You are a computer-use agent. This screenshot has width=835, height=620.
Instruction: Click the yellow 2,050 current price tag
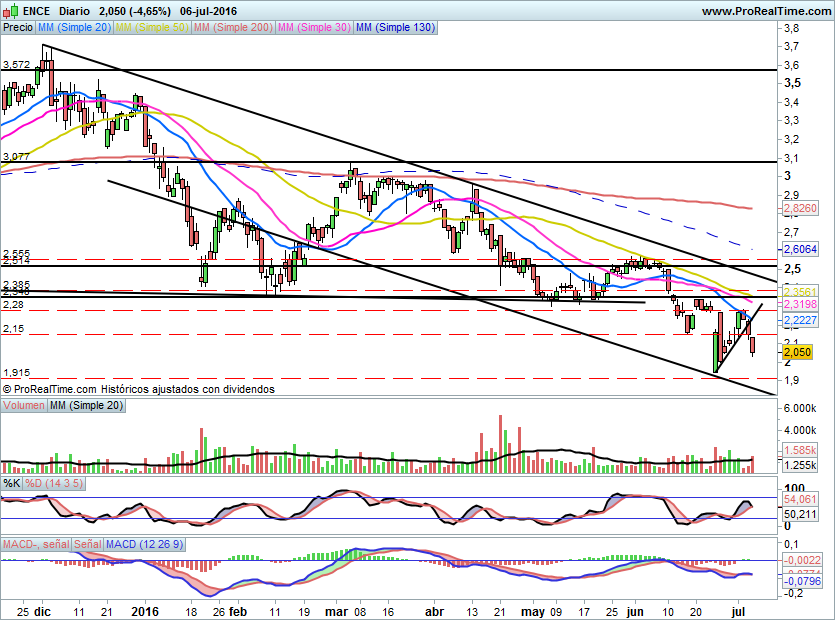(797, 353)
